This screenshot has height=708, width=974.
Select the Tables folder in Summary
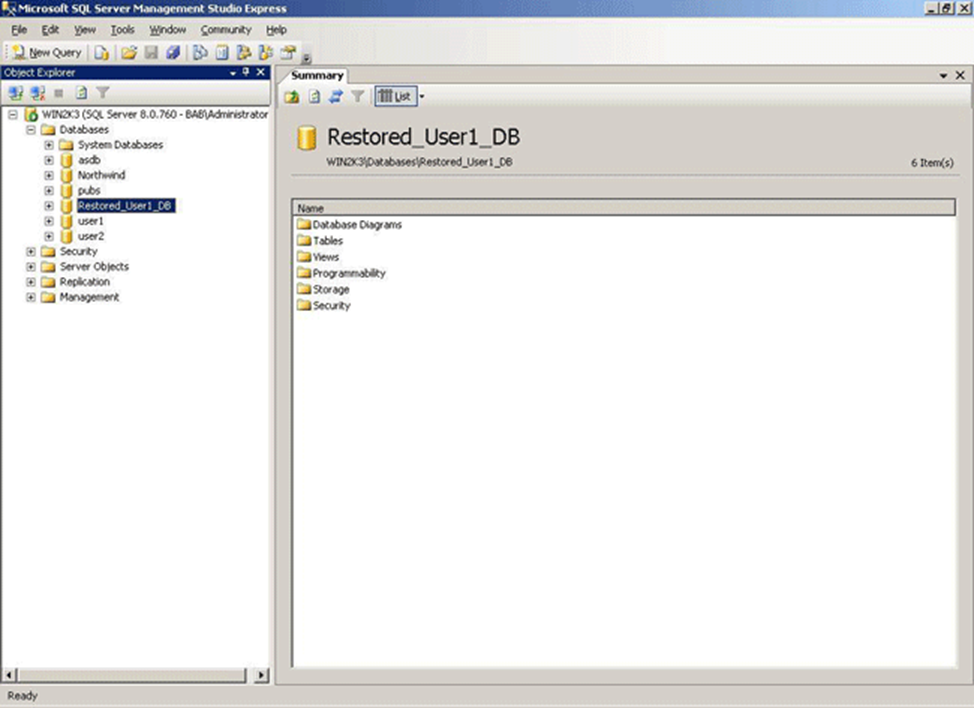pyautogui.click(x=321, y=241)
